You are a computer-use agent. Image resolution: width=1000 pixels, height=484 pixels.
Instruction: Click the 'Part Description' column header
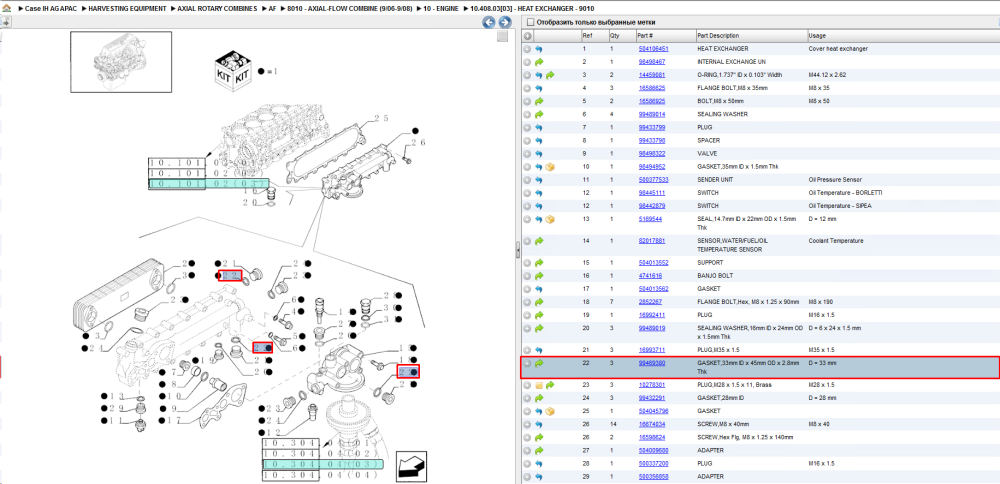751,36
